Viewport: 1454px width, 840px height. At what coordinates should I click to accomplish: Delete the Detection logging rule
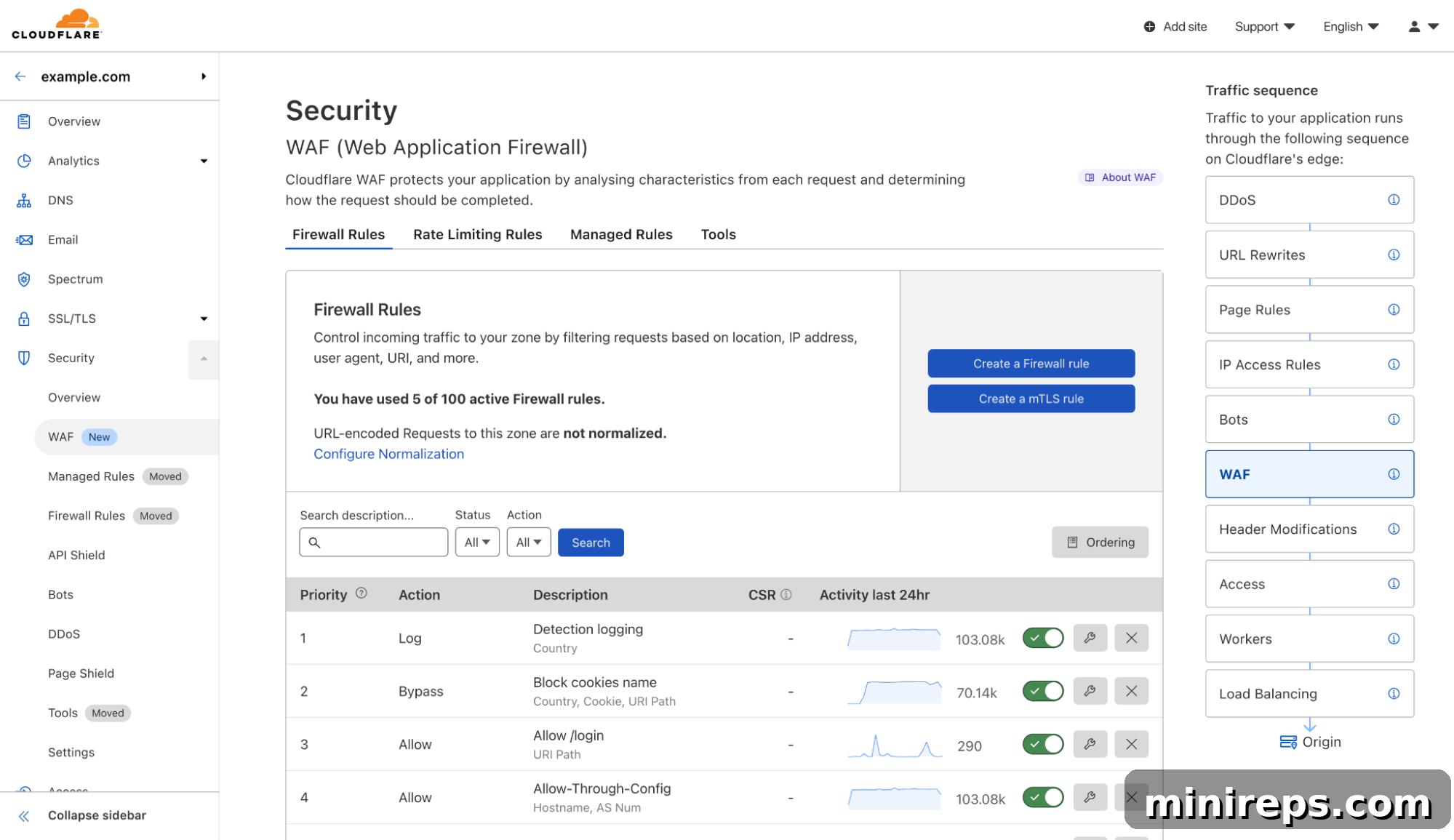[x=1131, y=638]
